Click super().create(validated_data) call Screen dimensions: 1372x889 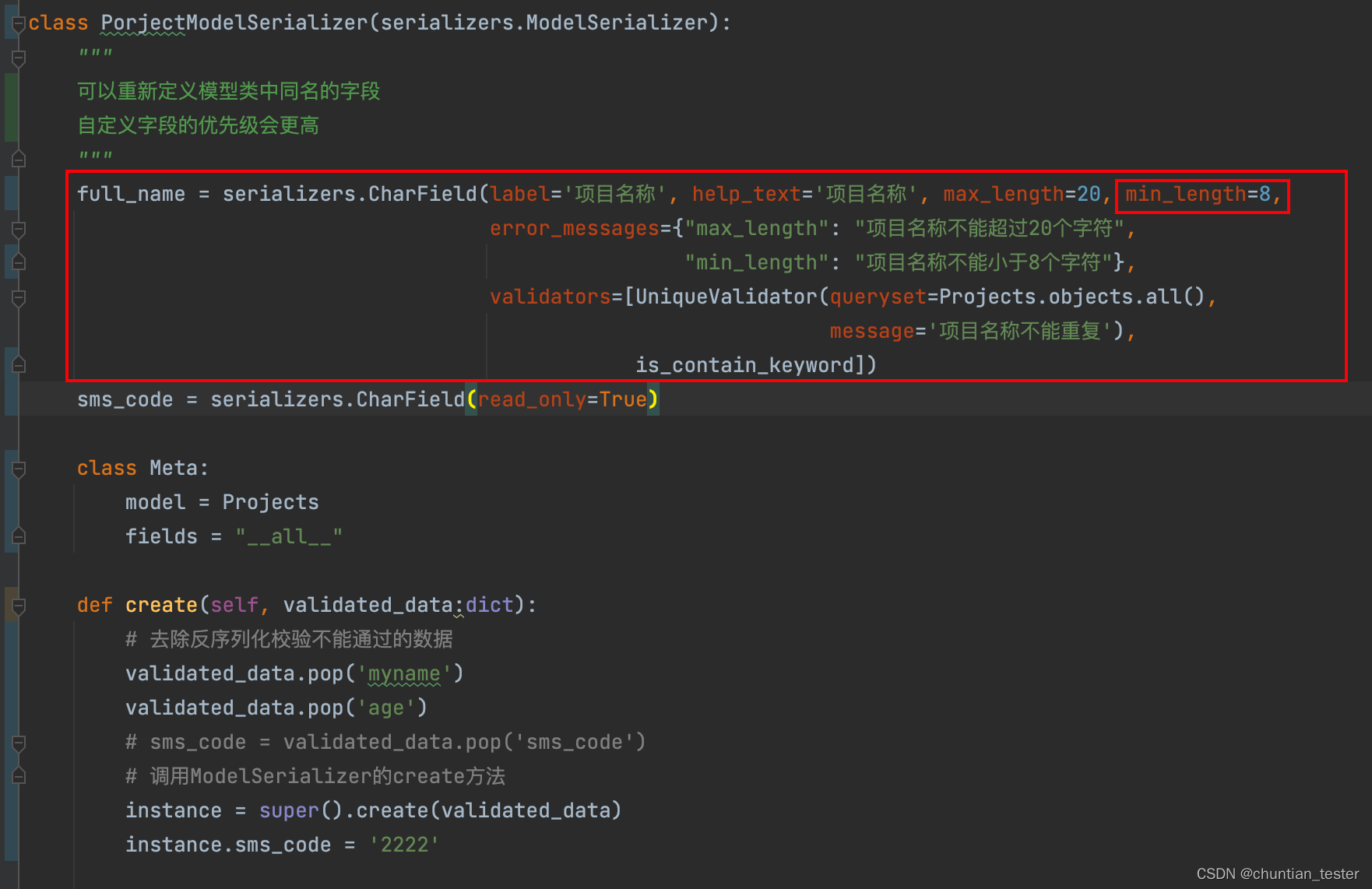pyautogui.click(x=440, y=810)
